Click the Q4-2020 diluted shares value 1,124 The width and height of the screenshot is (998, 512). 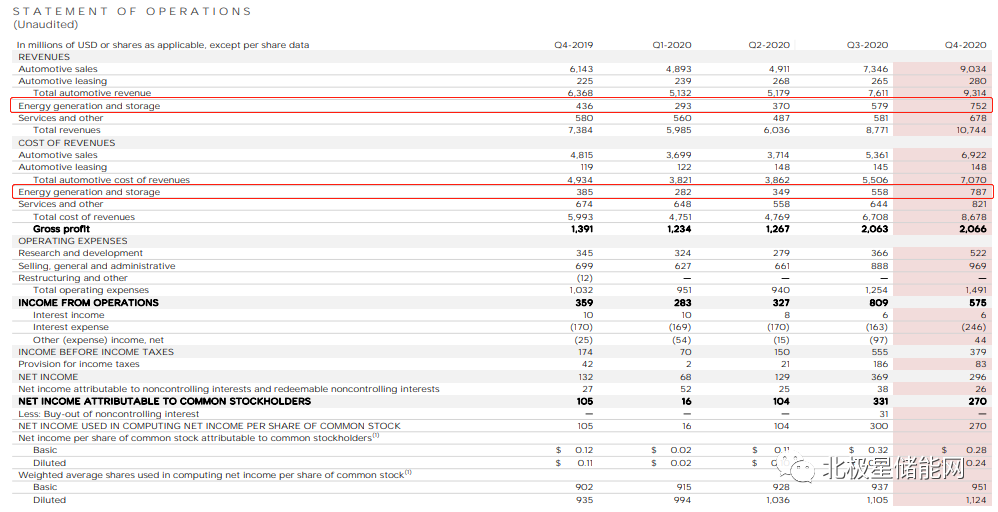tap(974, 500)
